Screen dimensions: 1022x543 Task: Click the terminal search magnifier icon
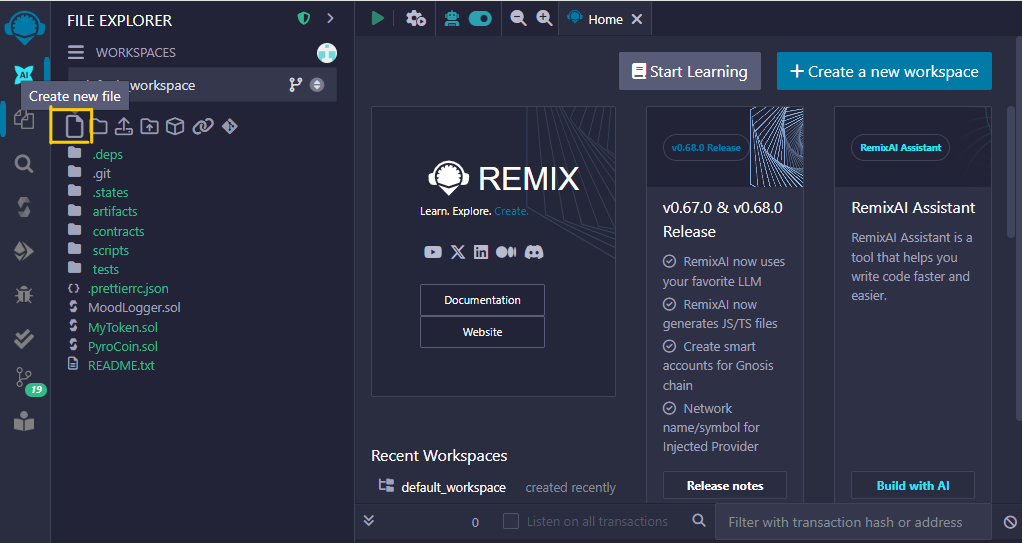[x=699, y=520]
